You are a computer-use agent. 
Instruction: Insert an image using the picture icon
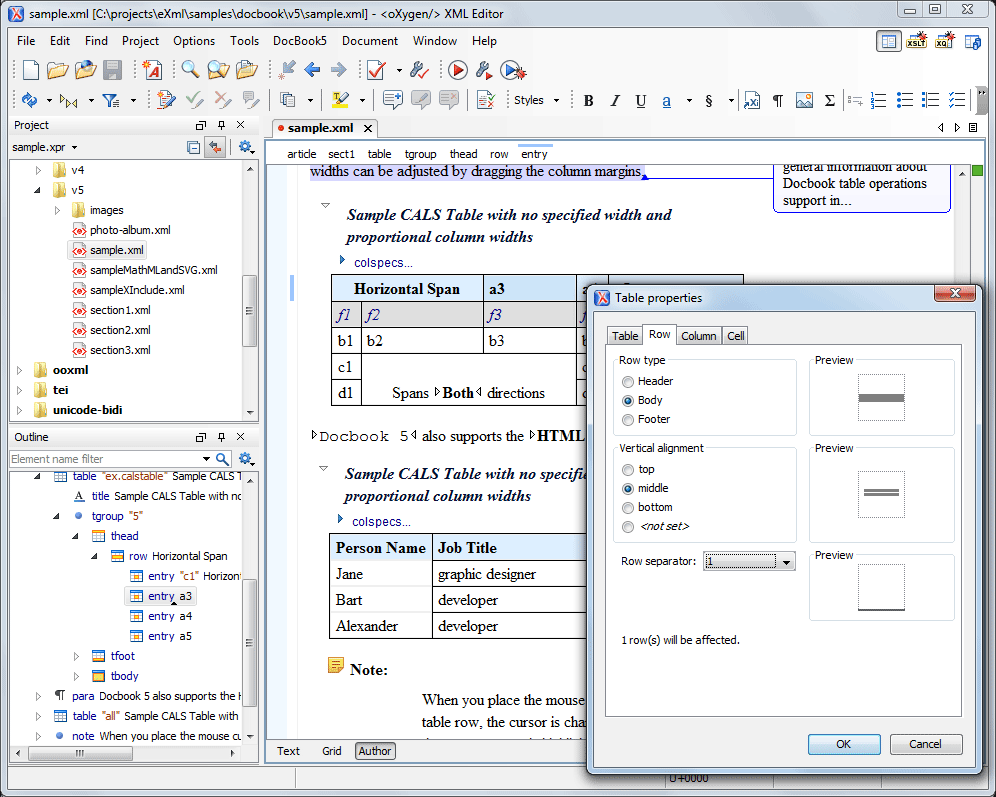(804, 100)
